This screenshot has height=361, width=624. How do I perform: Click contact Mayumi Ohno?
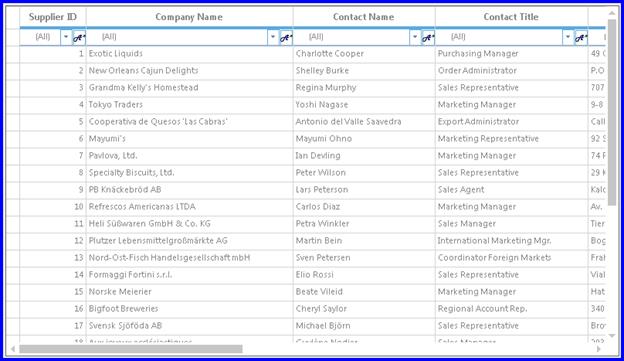(364, 139)
